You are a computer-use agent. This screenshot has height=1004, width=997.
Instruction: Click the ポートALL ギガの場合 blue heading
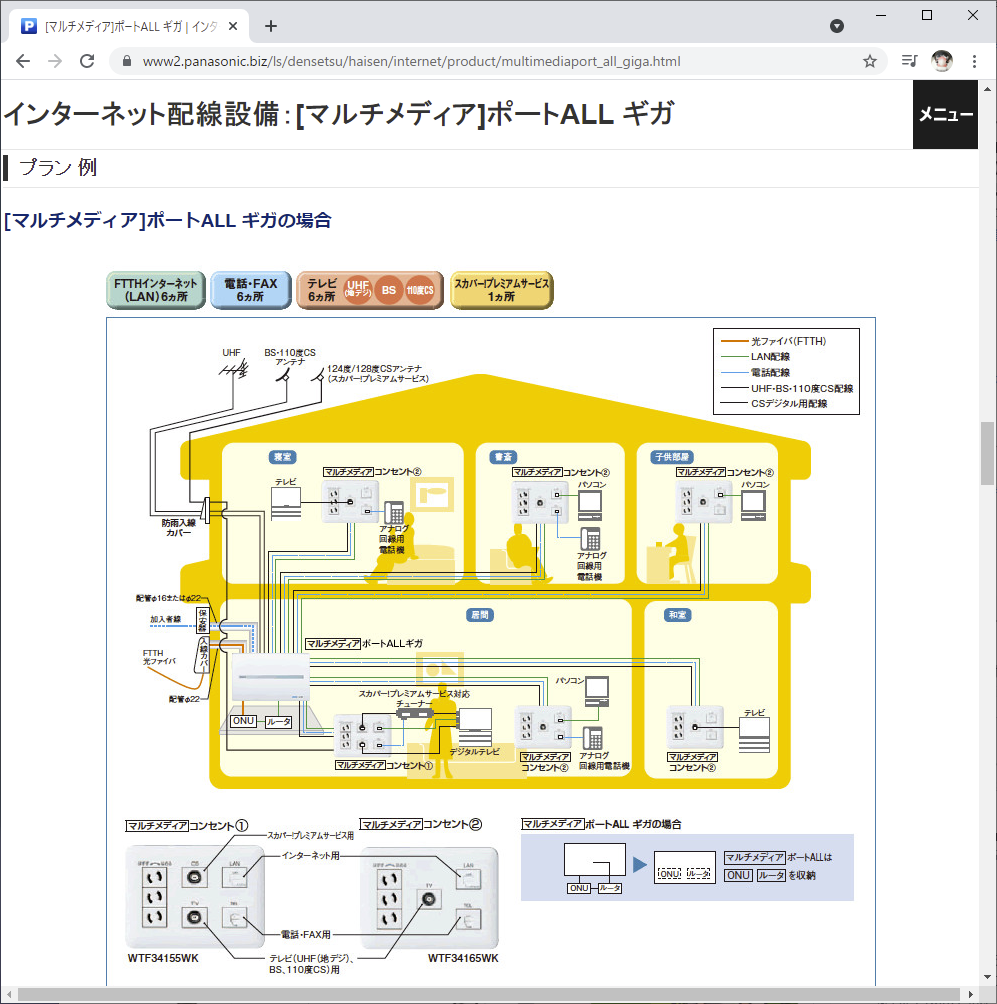(168, 220)
